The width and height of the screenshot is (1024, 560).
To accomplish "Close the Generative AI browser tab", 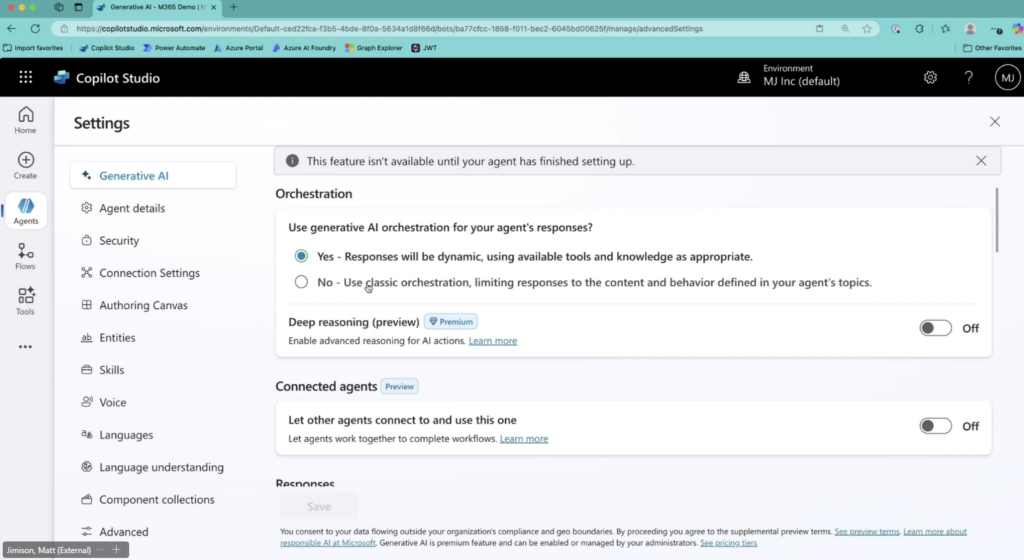I will coord(213,7).
